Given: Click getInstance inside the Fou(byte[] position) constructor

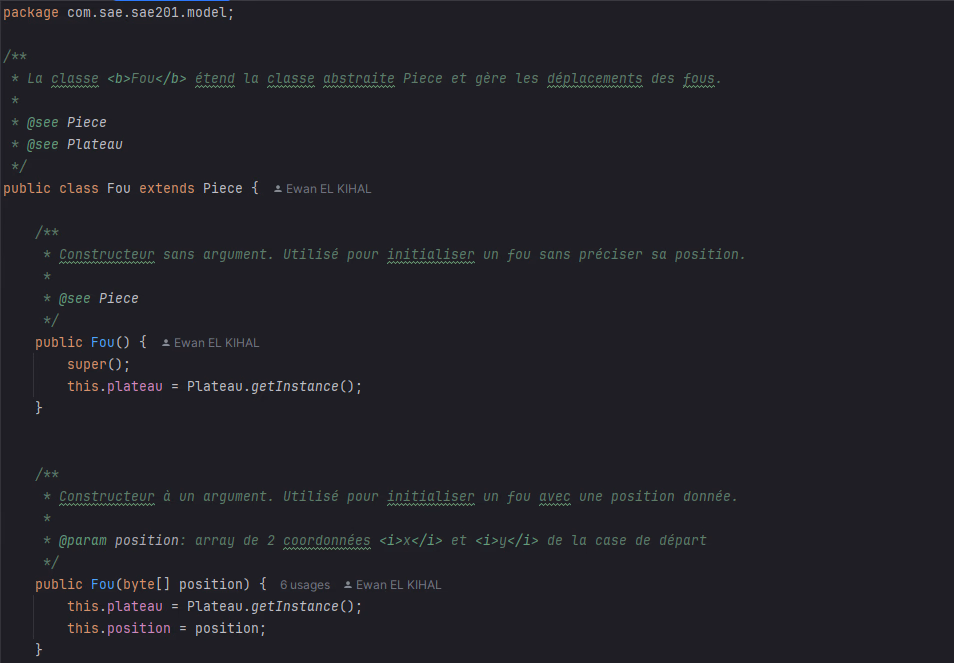Looking at the screenshot, I should [295, 607].
